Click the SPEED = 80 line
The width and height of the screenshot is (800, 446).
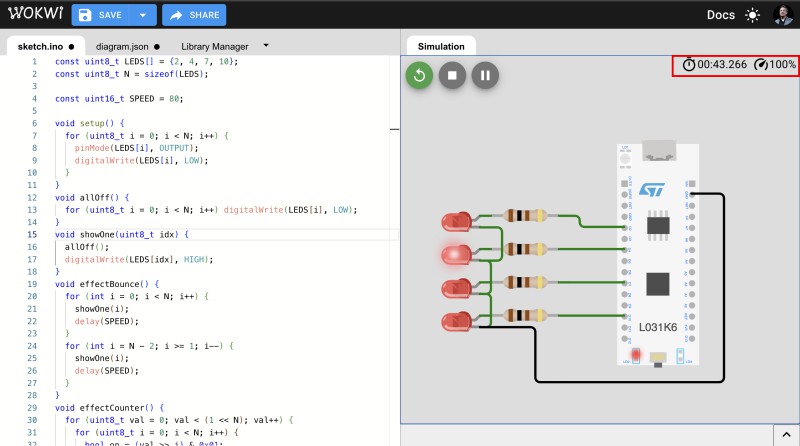tap(119, 98)
